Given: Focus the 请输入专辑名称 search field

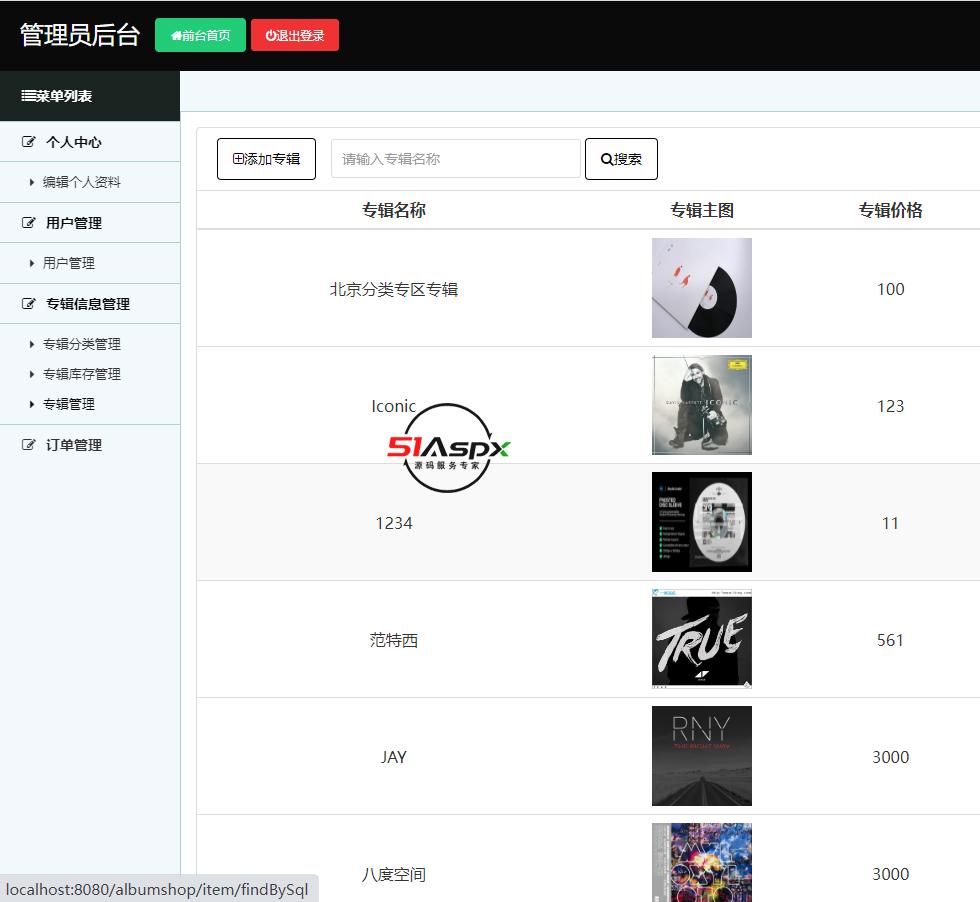Looking at the screenshot, I should point(456,159).
